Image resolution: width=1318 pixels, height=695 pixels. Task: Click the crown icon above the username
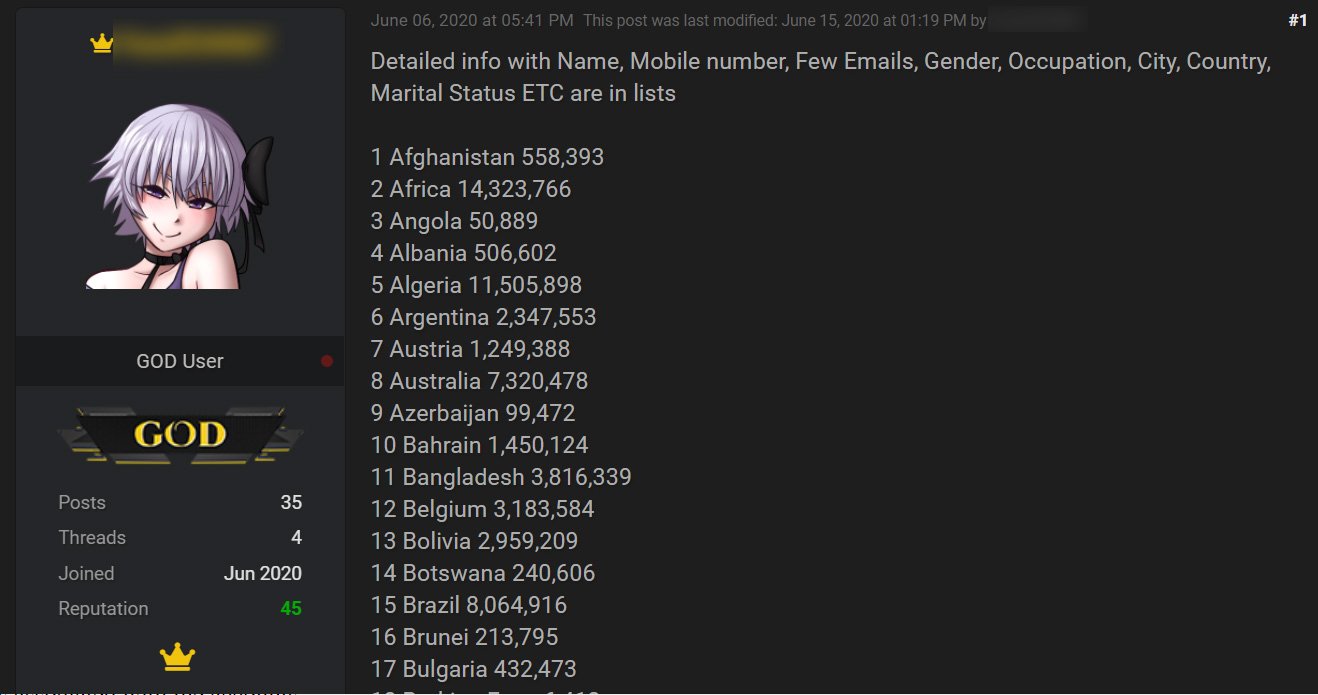(100, 44)
